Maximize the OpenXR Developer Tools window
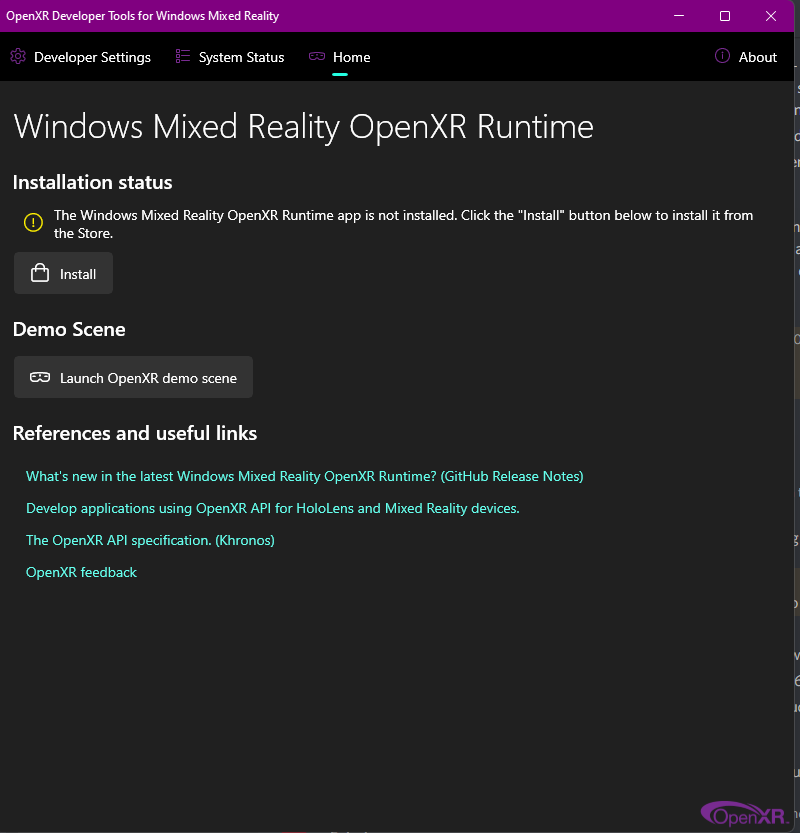Viewport: 800px width, 833px height. click(725, 16)
